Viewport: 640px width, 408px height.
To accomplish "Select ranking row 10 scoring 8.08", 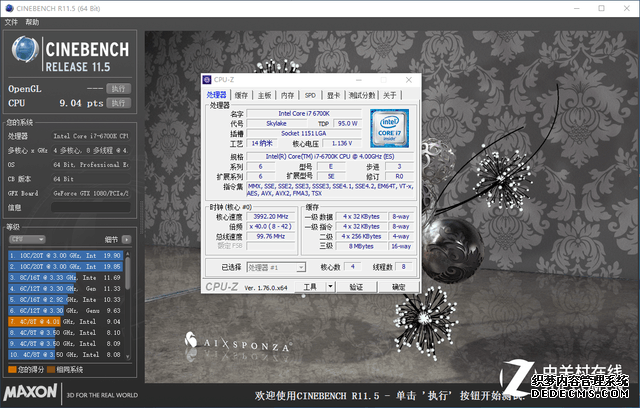I will pos(65,355).
